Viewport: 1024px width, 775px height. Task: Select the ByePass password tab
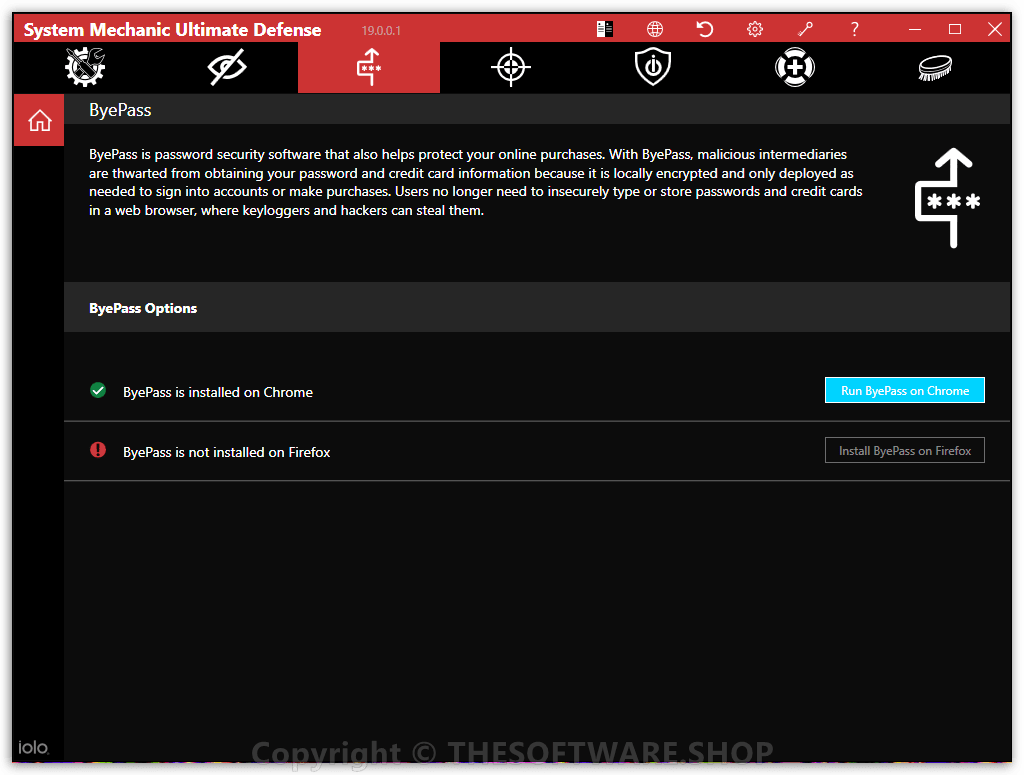(369, 67)
